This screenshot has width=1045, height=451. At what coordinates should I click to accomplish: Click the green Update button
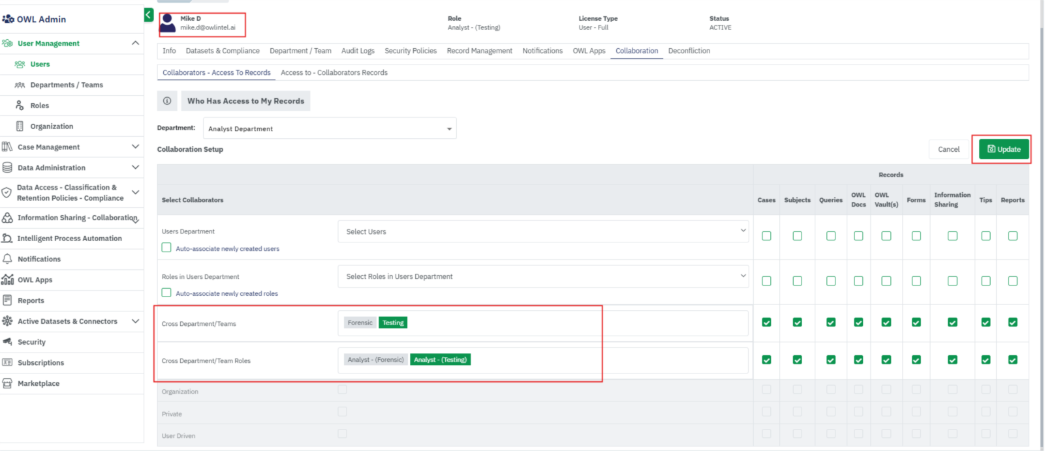pos(1003,149)
